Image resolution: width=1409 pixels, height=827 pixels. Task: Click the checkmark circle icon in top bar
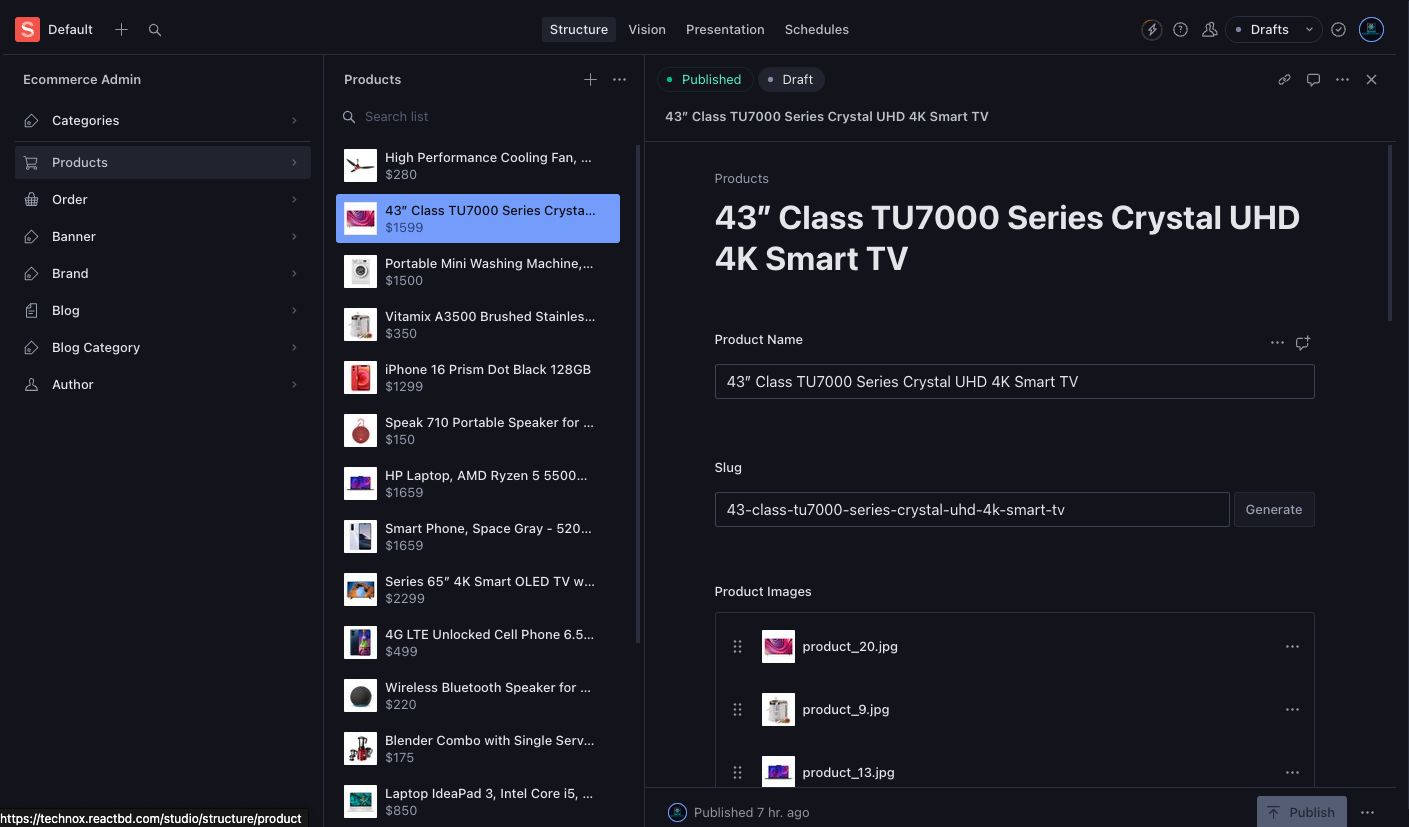(x=1339, y=30)
